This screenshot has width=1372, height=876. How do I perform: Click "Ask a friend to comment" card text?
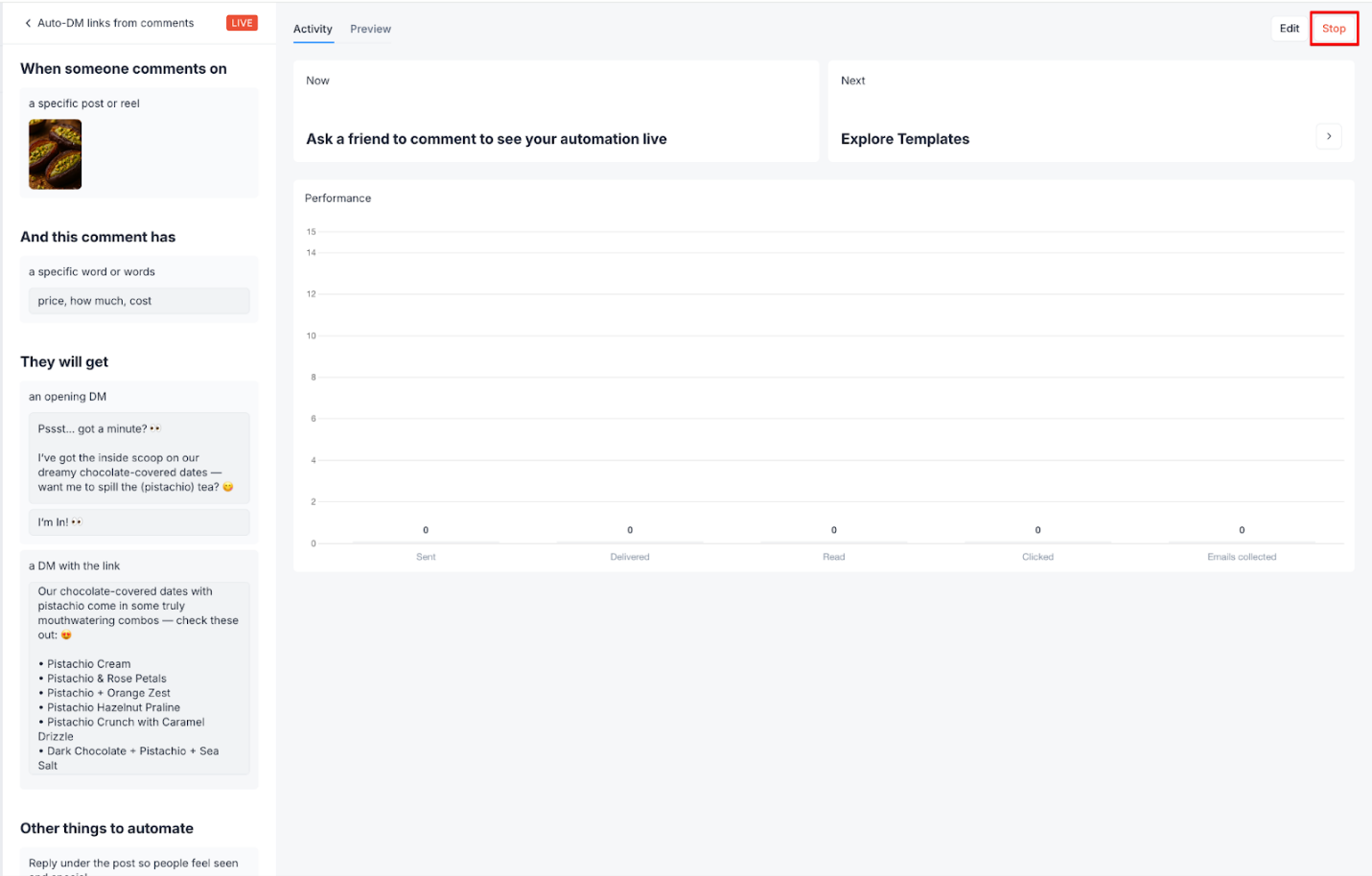[486, 139]
